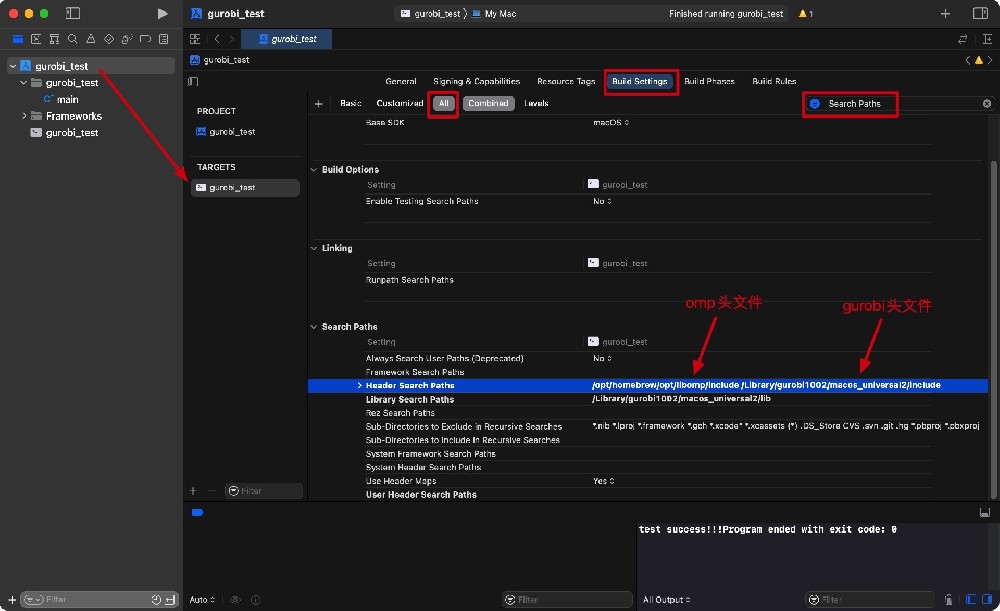Screen dimensions: 1000x611
Task: Go back in editor history
Action: coord(217,39)
